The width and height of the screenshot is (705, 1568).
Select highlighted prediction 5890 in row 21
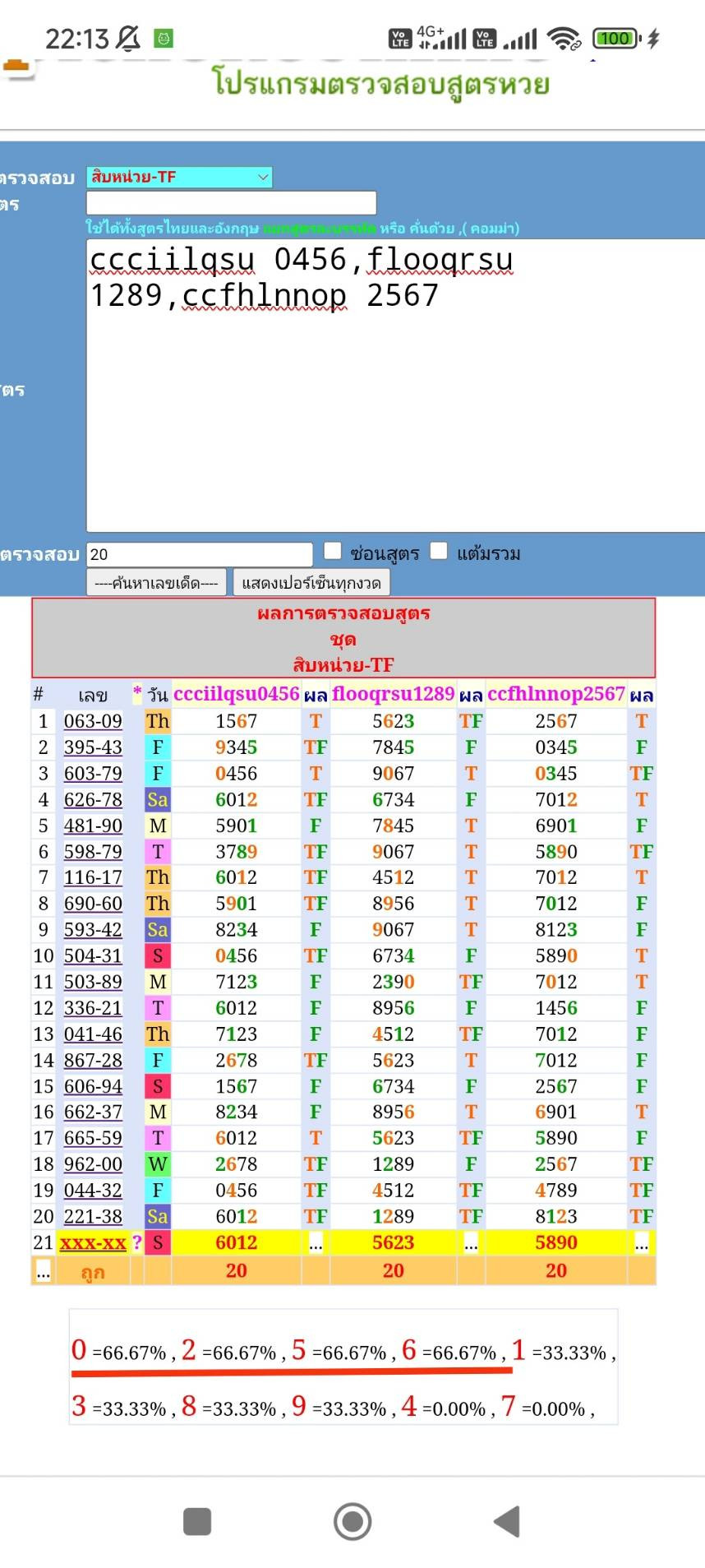click(x=556, y=1242)
